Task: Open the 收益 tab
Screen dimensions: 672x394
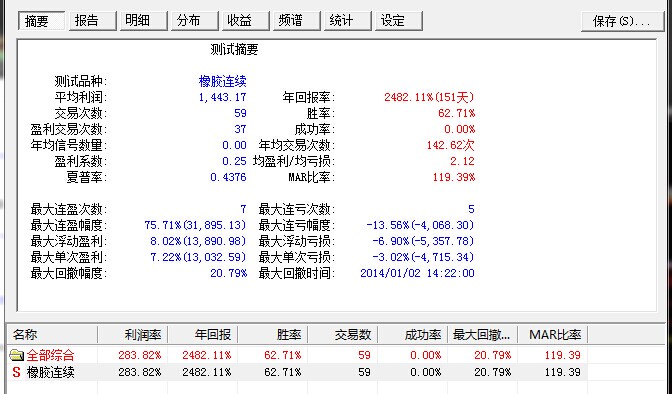Action: point(245,21)
